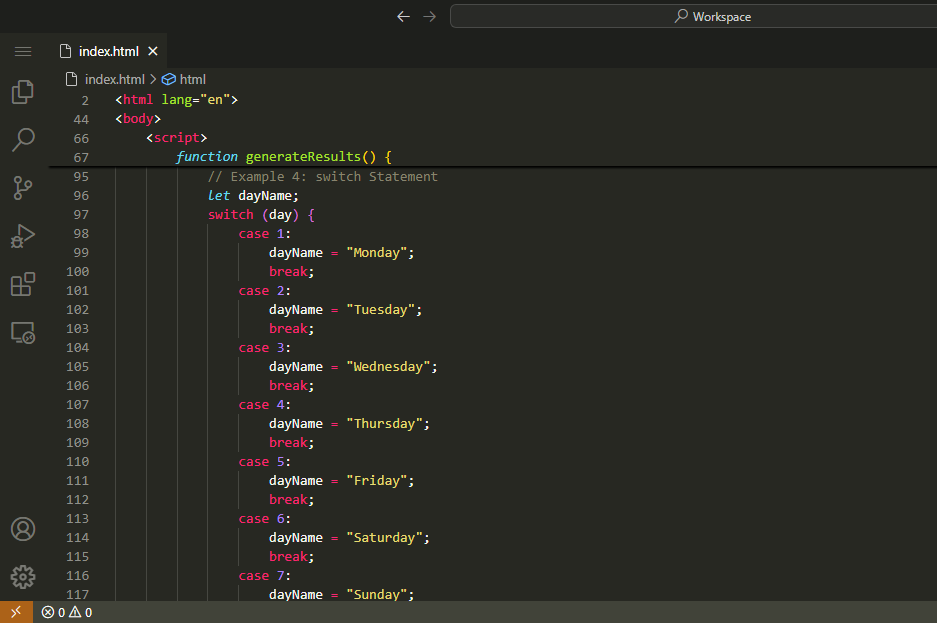This screenshot has height=623, width=937.
Task: Click the Go Forward arrow
Action: [430, 16]
